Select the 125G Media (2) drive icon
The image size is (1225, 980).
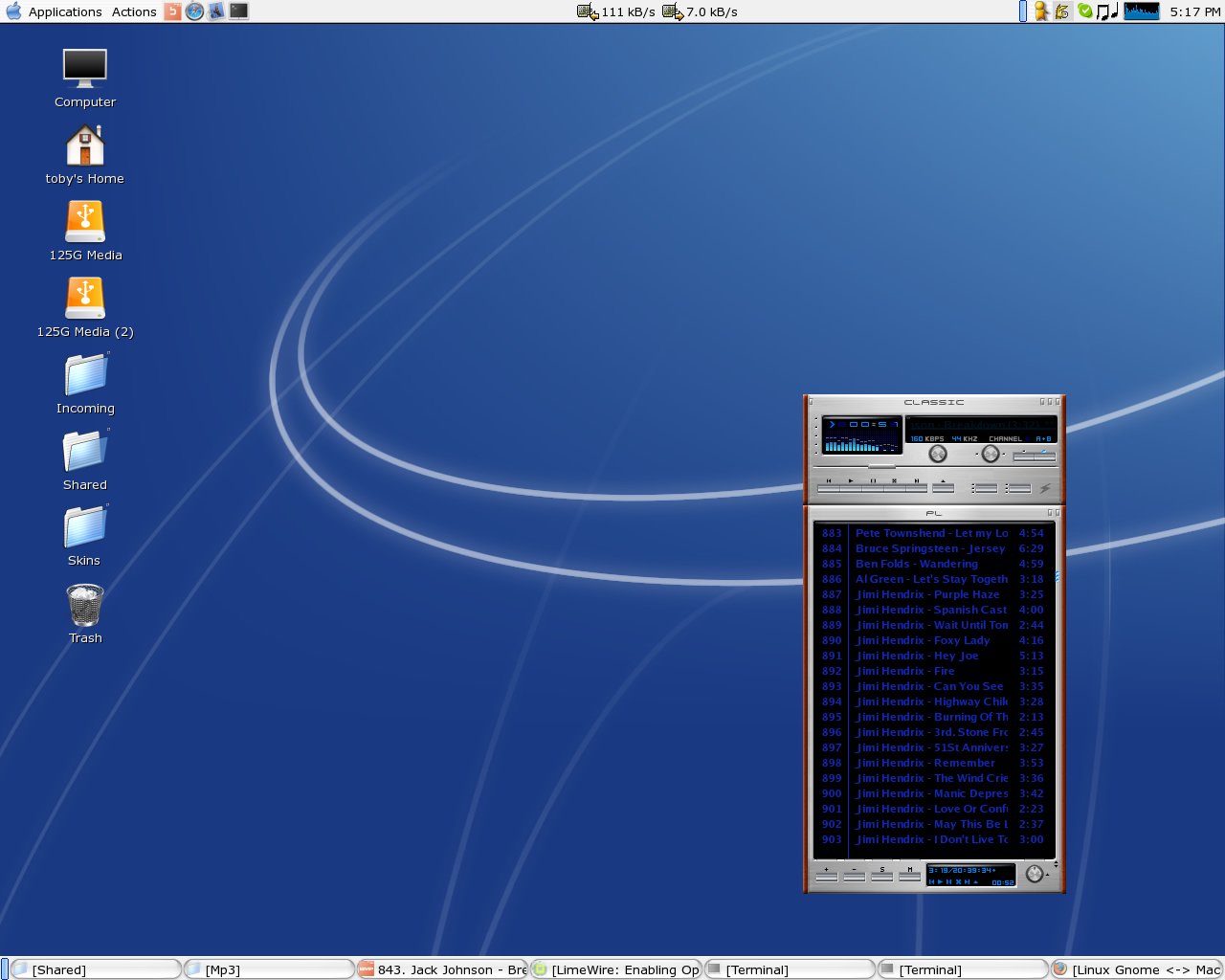85,308
